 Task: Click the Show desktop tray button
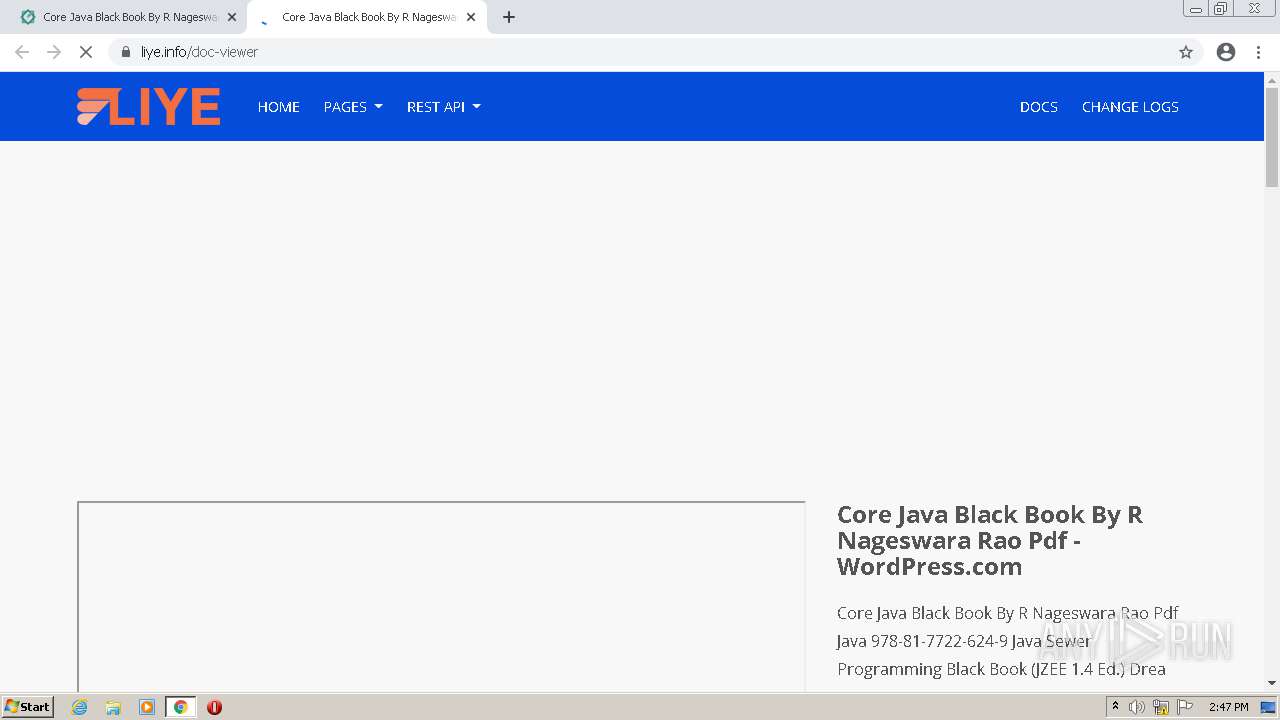[x=1269, y=707]
